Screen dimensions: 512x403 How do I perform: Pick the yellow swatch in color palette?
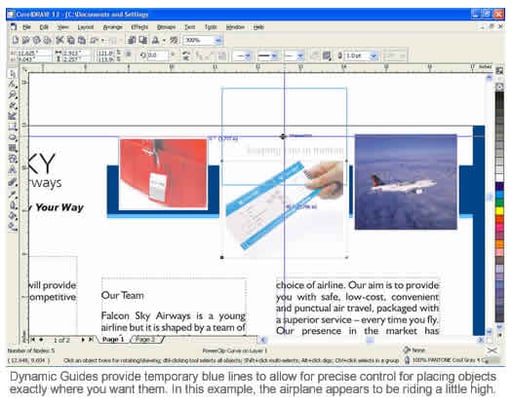[499, 211]
